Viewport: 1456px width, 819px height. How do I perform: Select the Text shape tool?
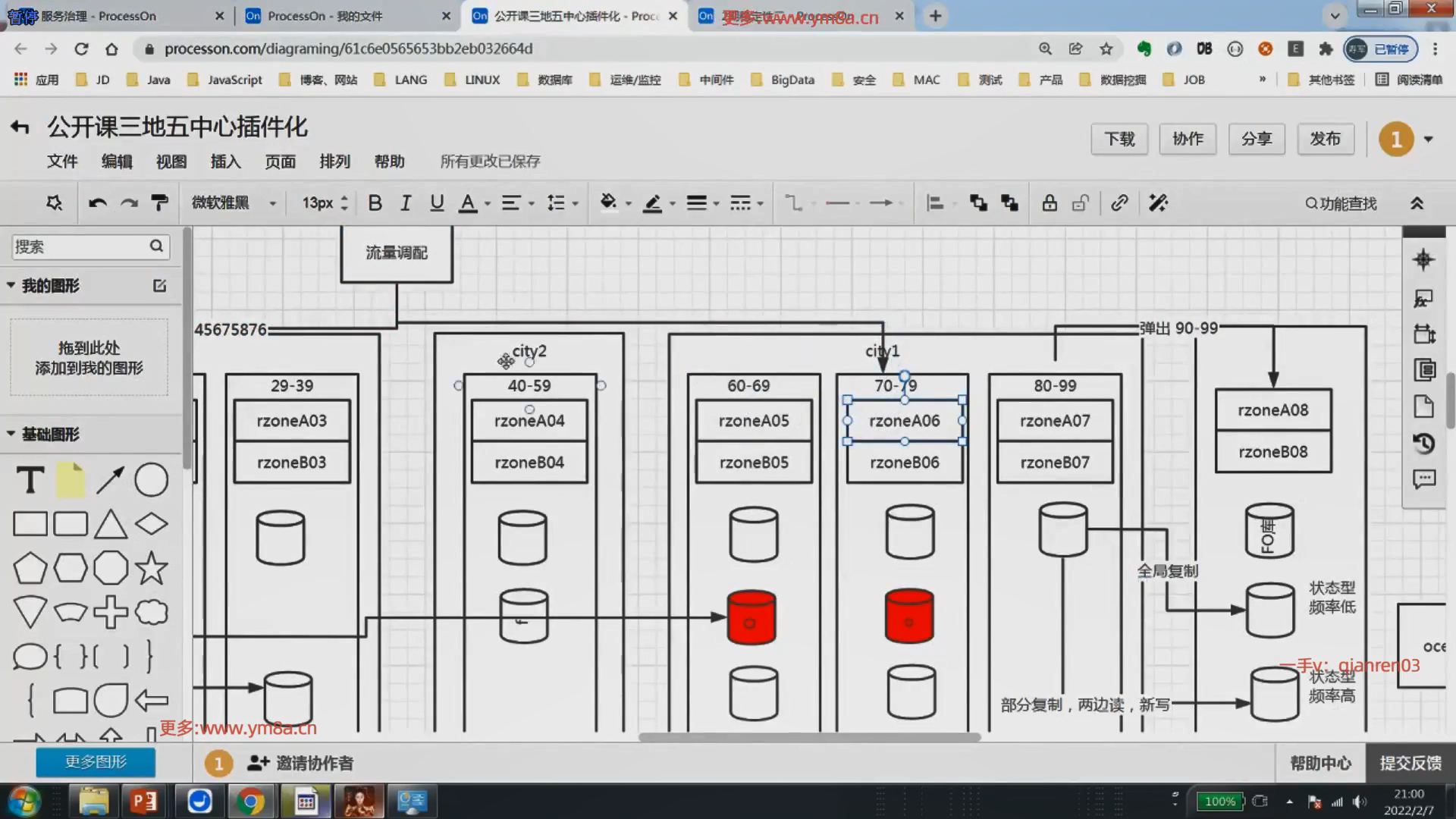click(x=30, y=480)
